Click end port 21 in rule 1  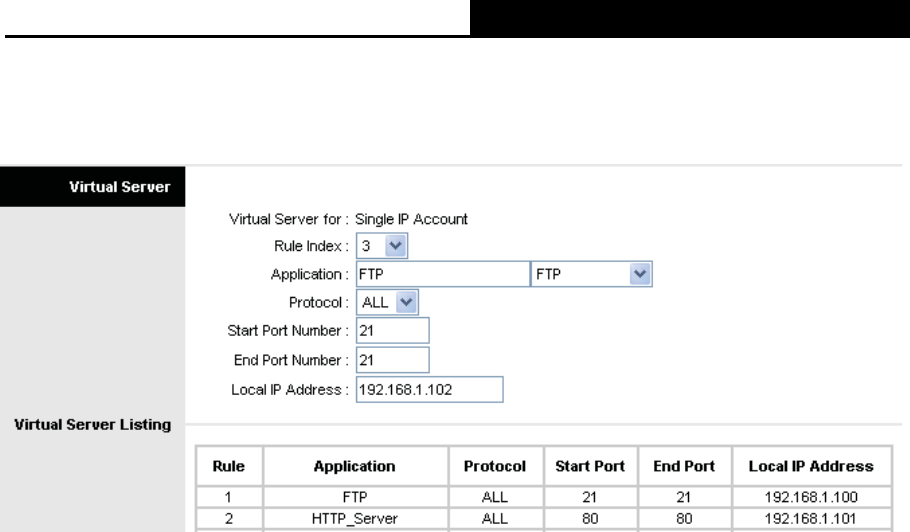tap(684, 497)
